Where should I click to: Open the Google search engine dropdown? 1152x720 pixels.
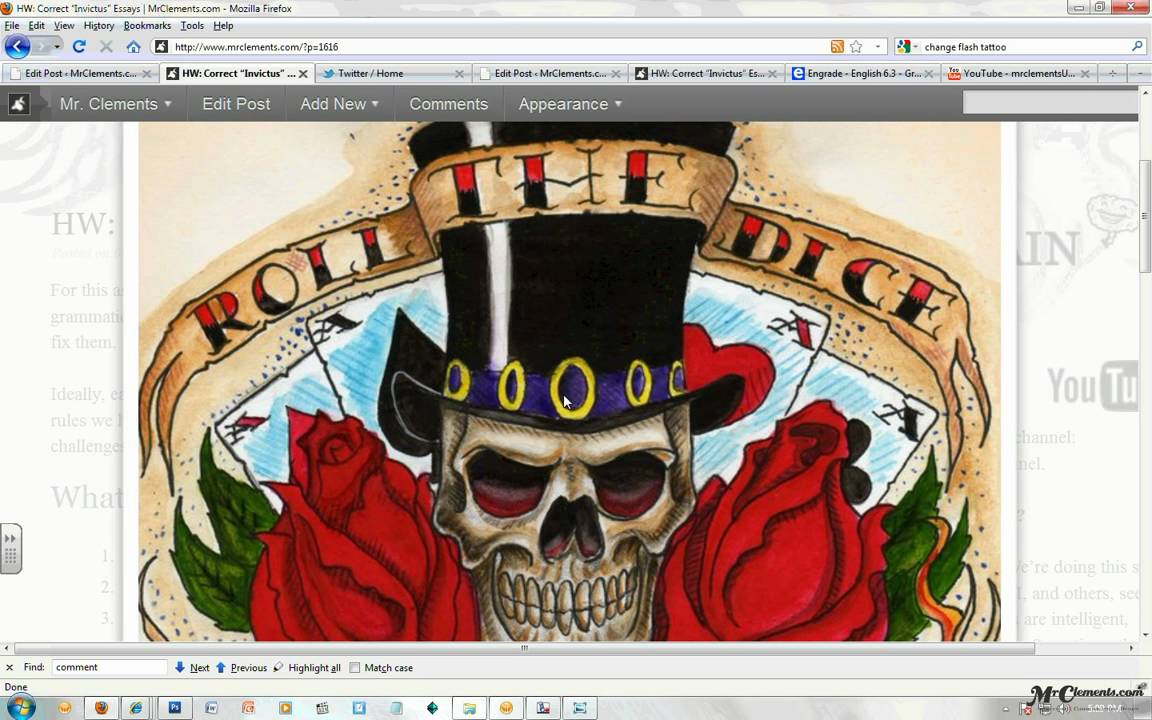tap(907, 46)
